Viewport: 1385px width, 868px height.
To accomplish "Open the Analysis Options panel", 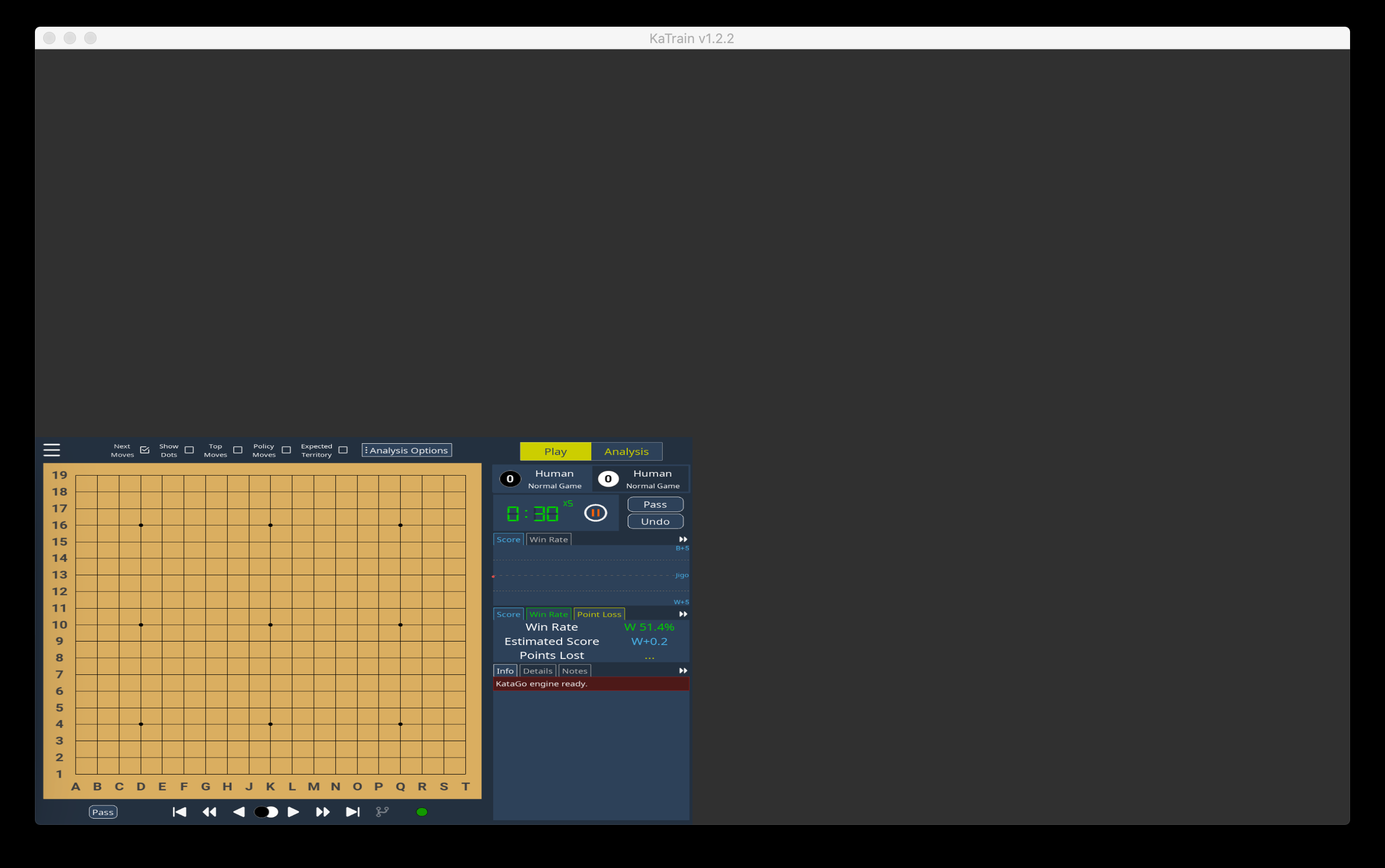I will click(x=406, y=449).
